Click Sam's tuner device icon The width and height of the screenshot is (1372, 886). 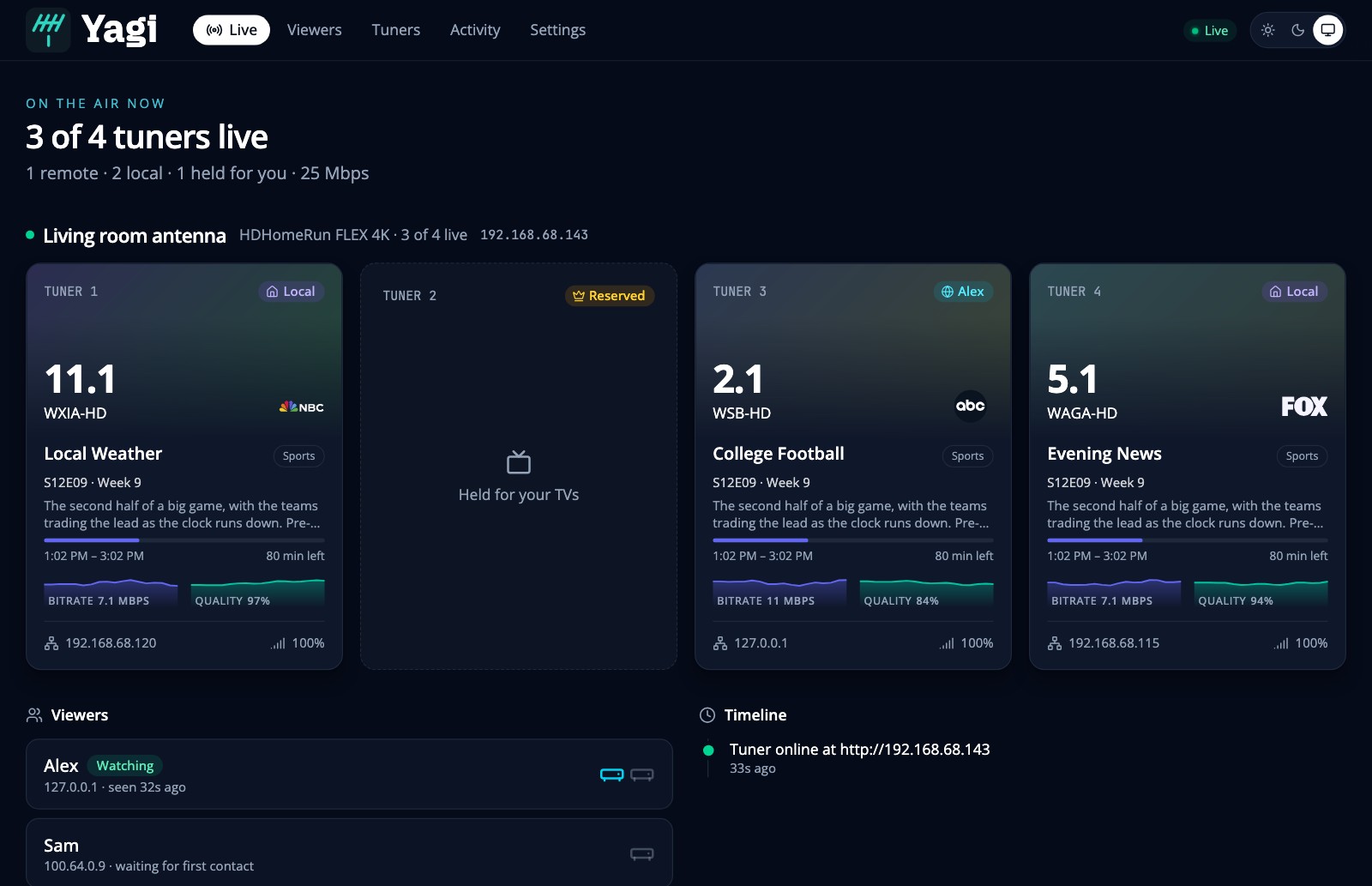tap(642, 853)
